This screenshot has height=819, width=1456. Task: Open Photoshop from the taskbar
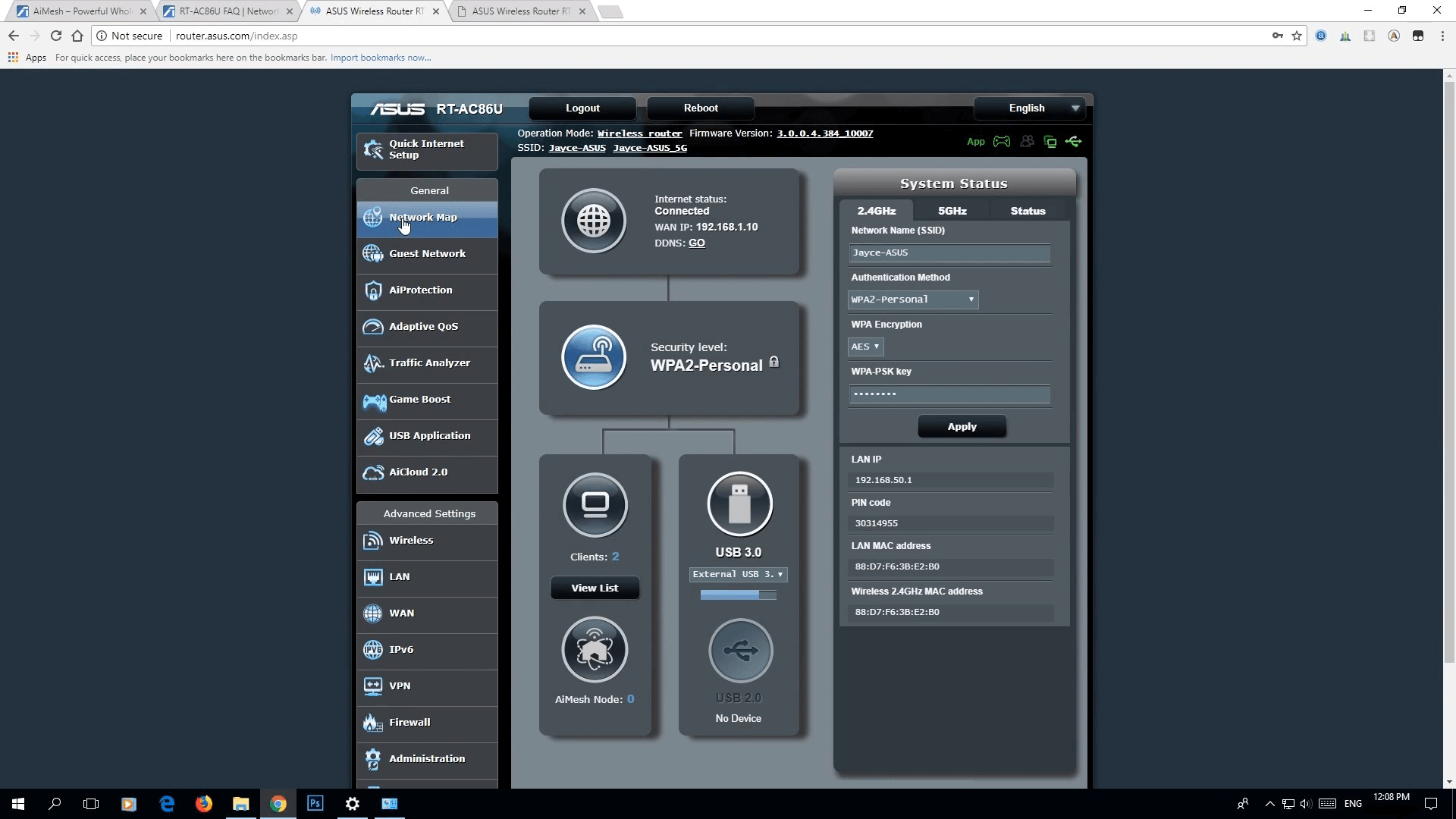point(315,804)
